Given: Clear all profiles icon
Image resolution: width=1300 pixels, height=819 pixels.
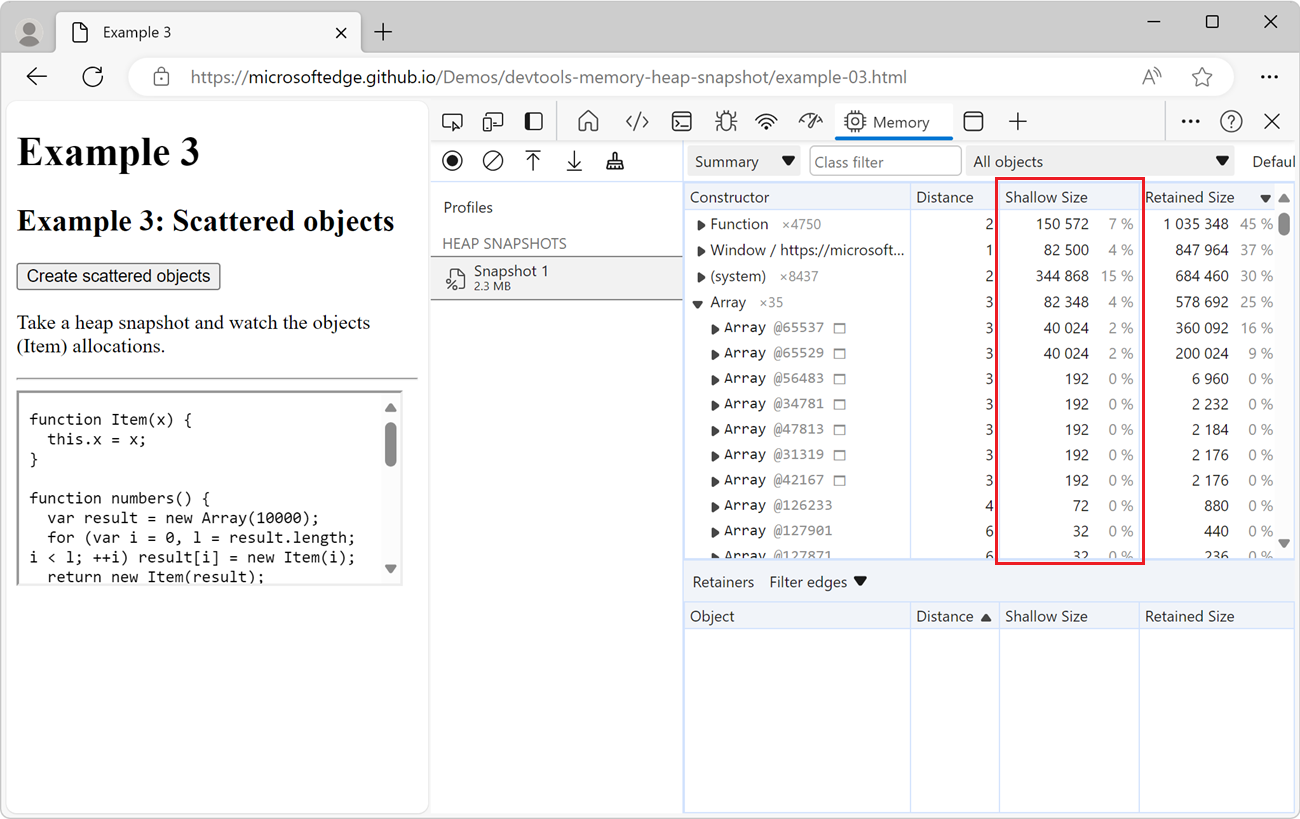Looking at the screenshot, I should coord(493,161).
